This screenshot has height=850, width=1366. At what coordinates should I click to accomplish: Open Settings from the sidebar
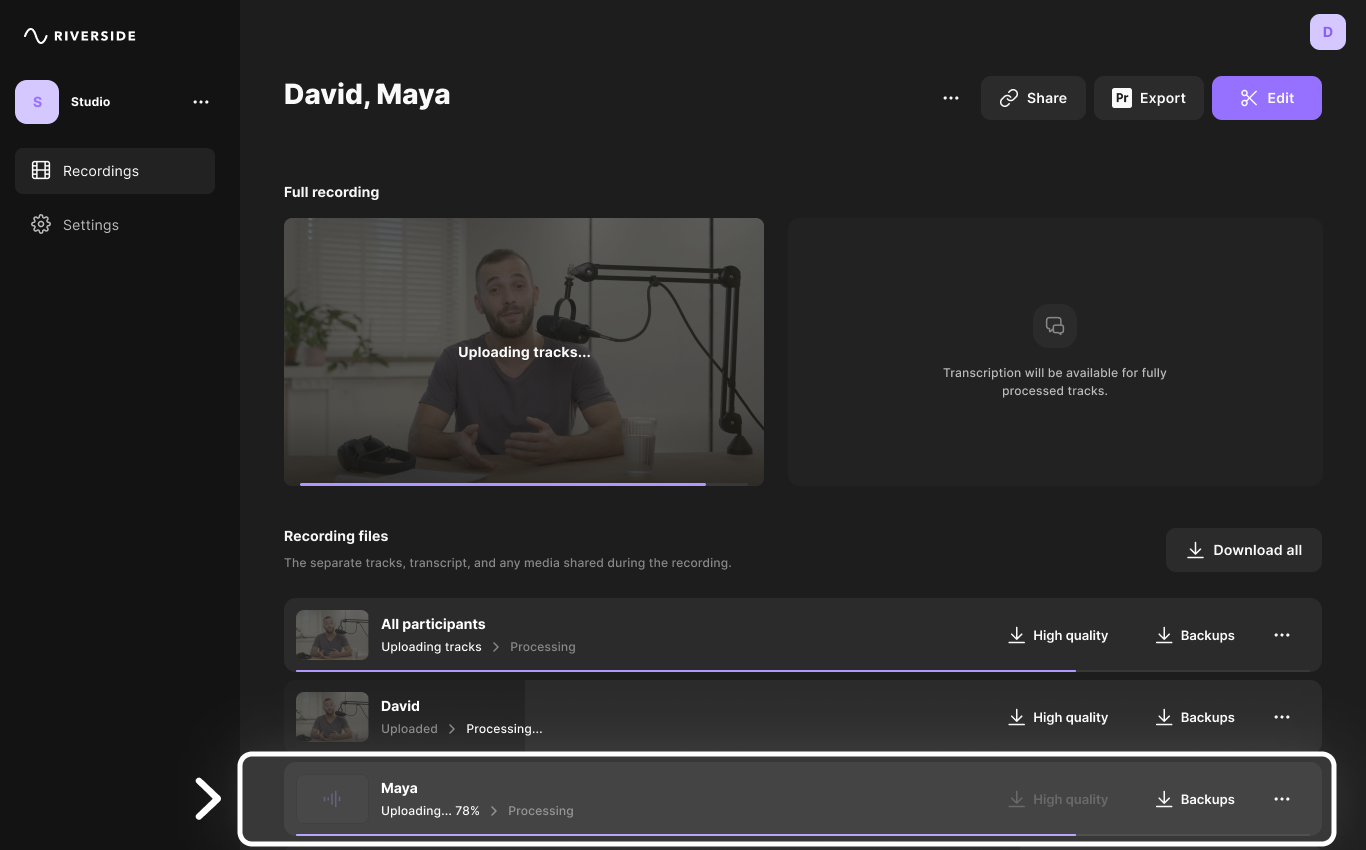coord(90,225)
